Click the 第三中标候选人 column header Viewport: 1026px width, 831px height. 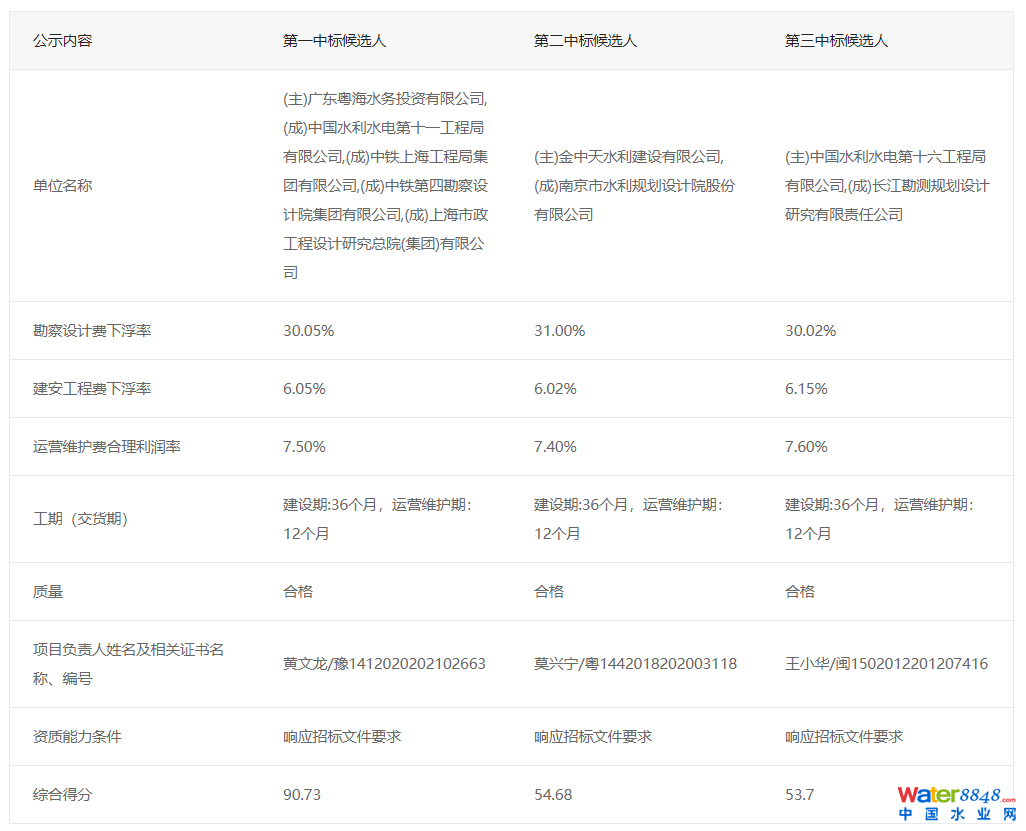pyautogui.click(x=836, y=41)
